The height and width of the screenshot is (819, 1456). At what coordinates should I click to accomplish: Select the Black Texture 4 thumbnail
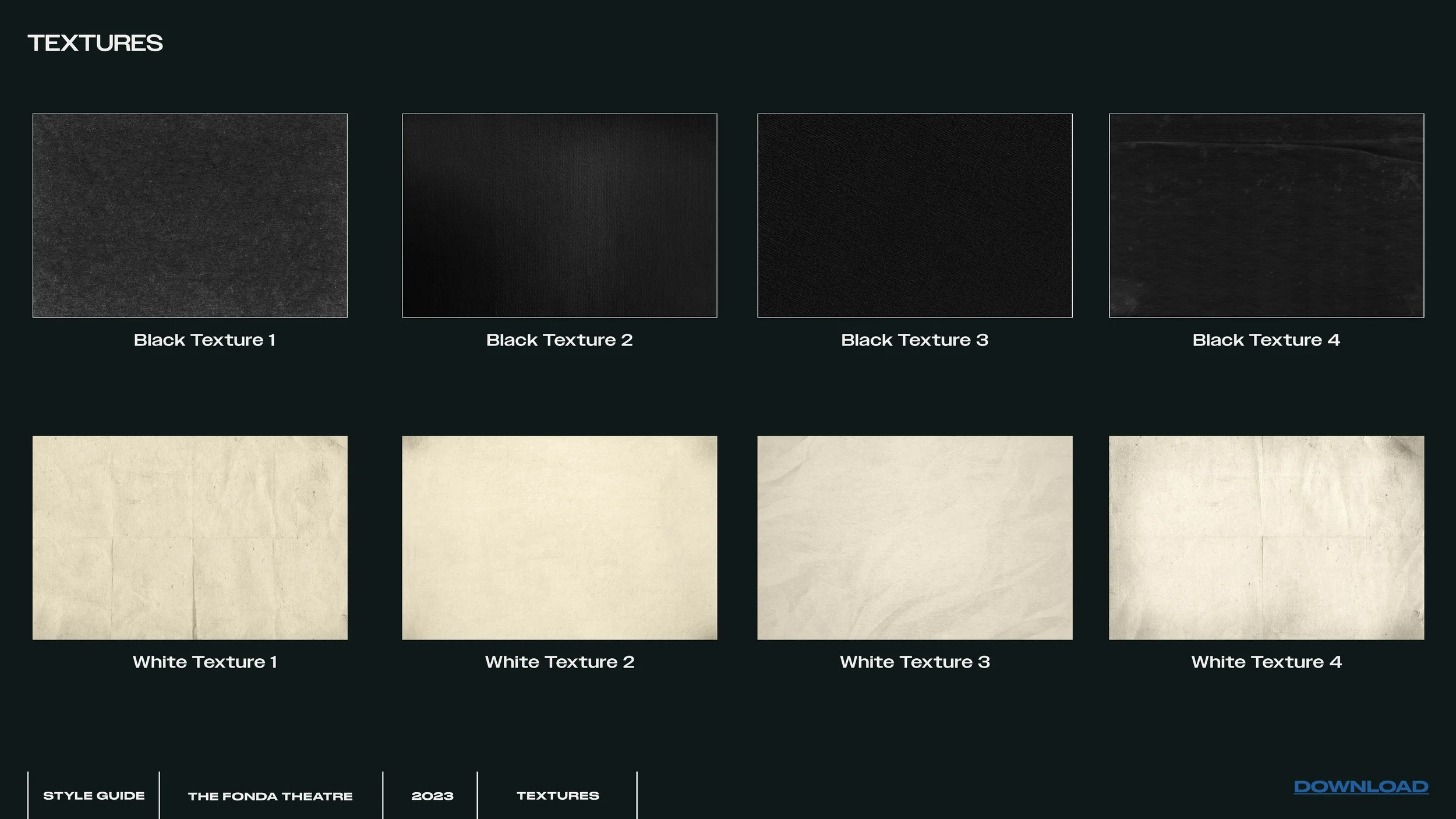(x=1266, y=216)
